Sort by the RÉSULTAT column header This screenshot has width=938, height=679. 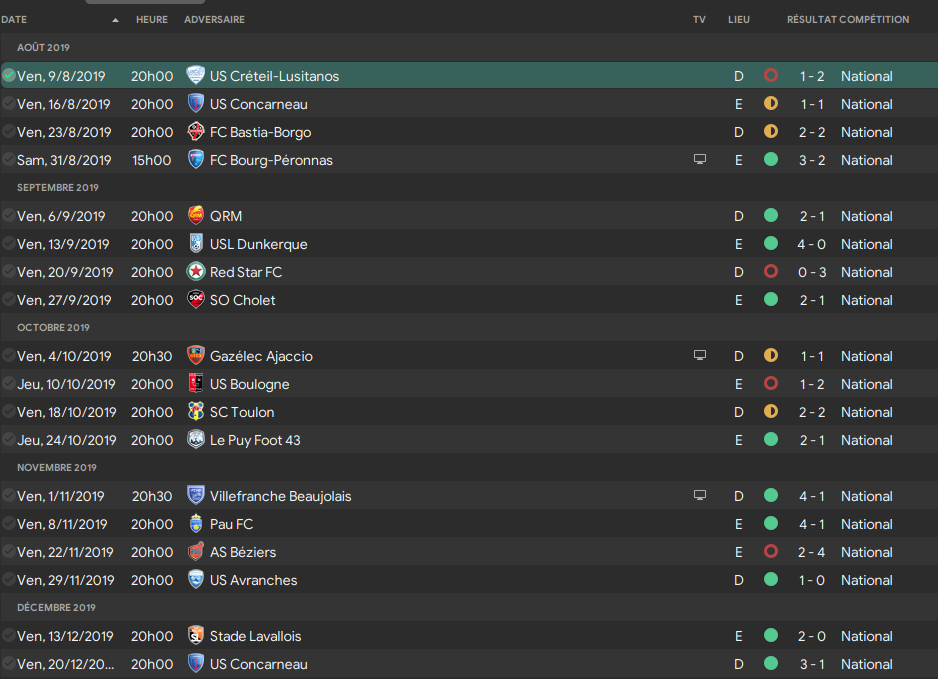pos(811,20)
